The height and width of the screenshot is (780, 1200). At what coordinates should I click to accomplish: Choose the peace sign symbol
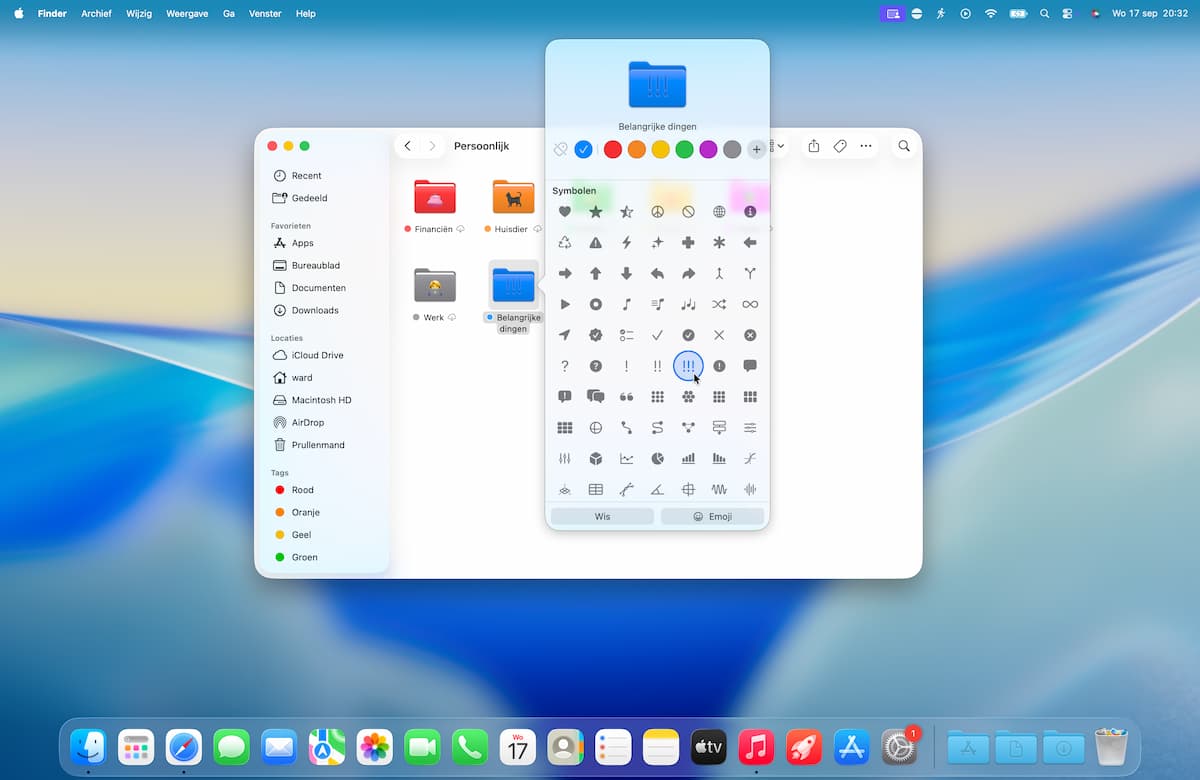(x=657, y=212)
